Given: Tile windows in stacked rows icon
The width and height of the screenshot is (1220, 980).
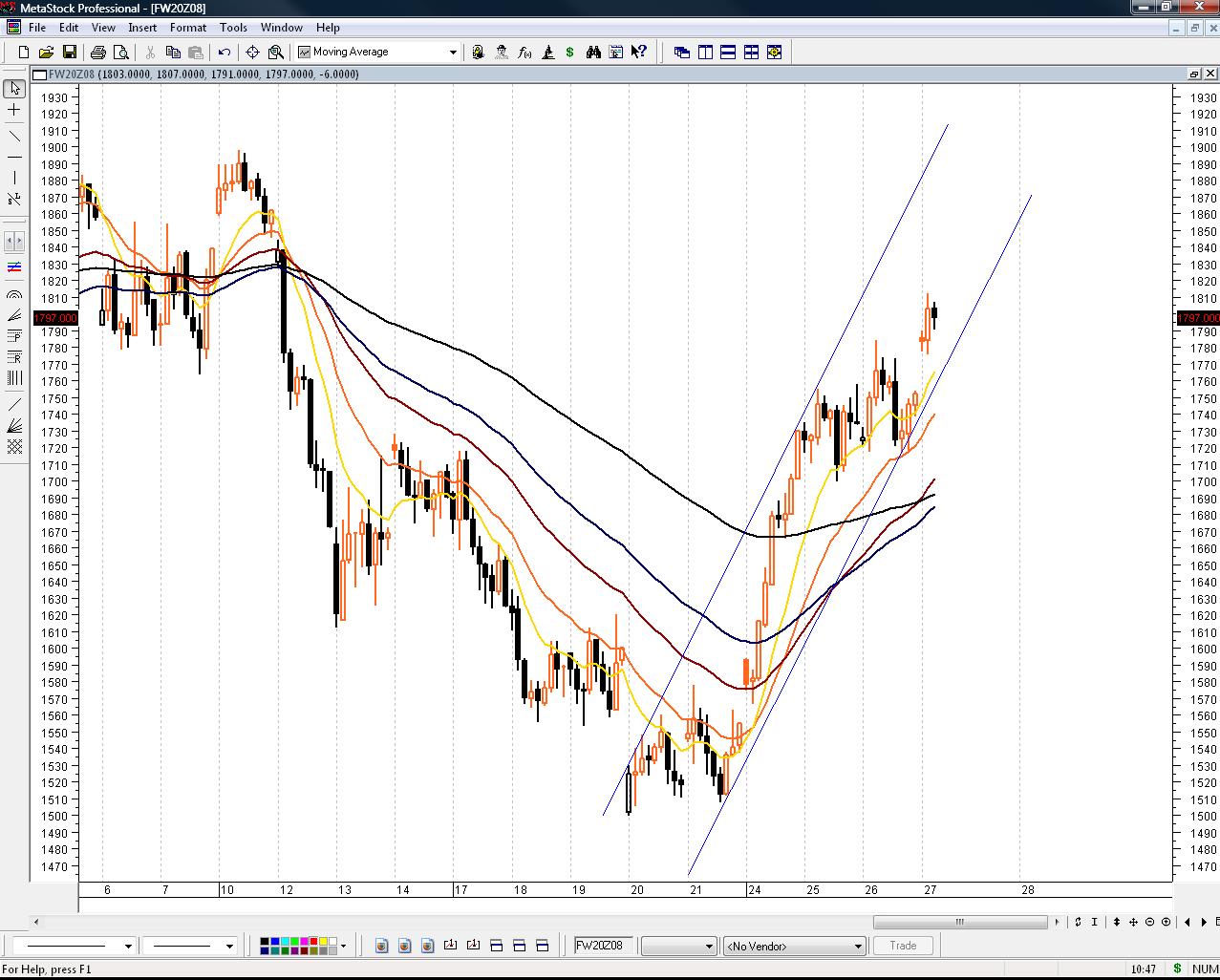Looking at the screenshot, I should click(728, 53).
